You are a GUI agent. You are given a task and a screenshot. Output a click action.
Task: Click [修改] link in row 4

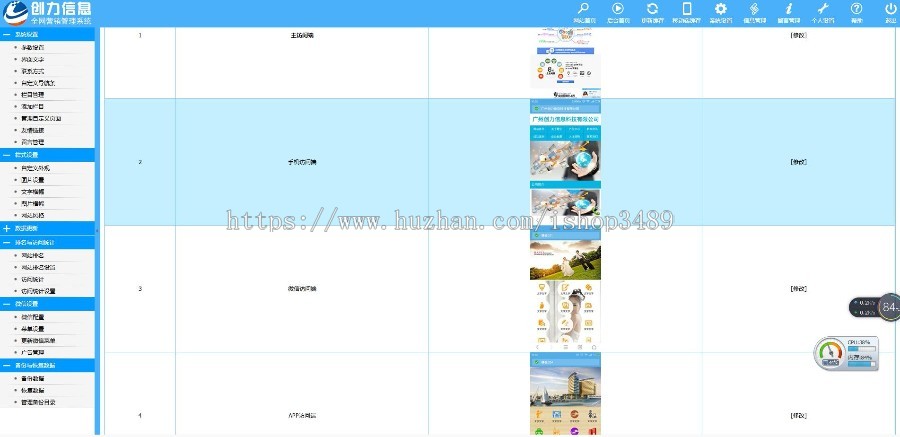(x=798, y=415)
